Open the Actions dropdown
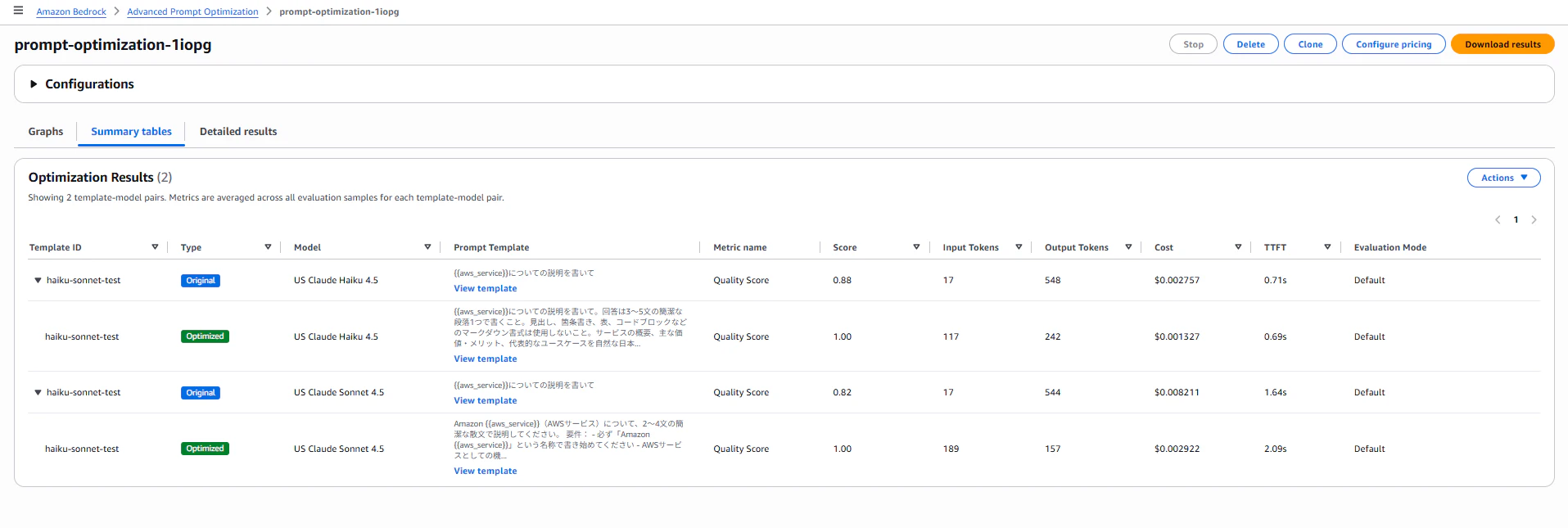 point(1503,178)
